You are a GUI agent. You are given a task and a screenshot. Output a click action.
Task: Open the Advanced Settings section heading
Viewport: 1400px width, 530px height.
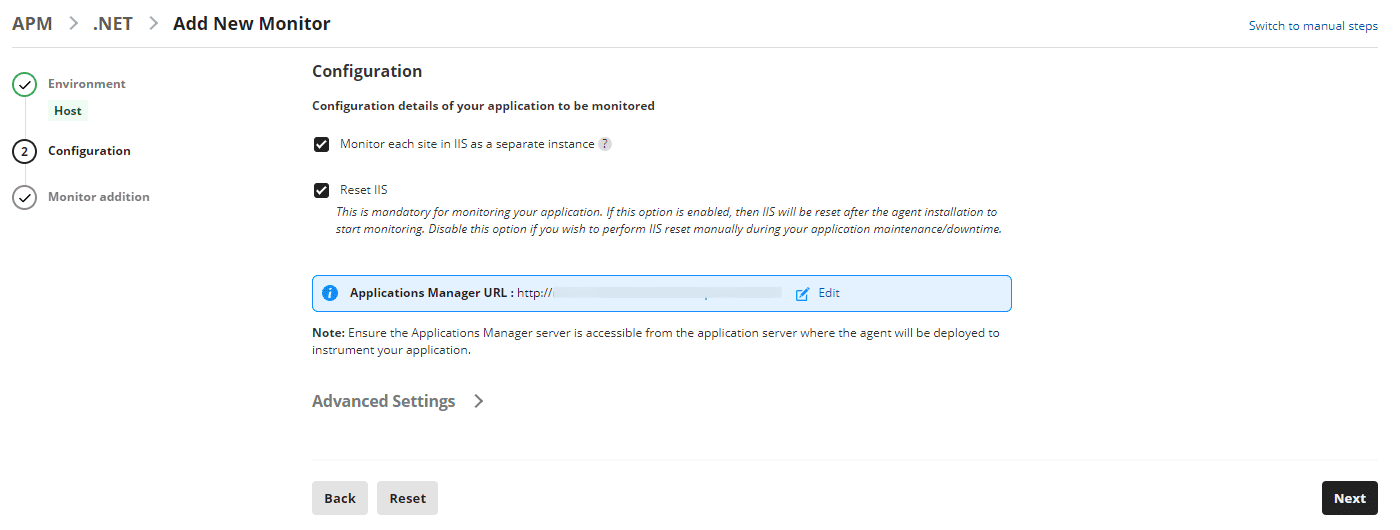coord(383,401)
